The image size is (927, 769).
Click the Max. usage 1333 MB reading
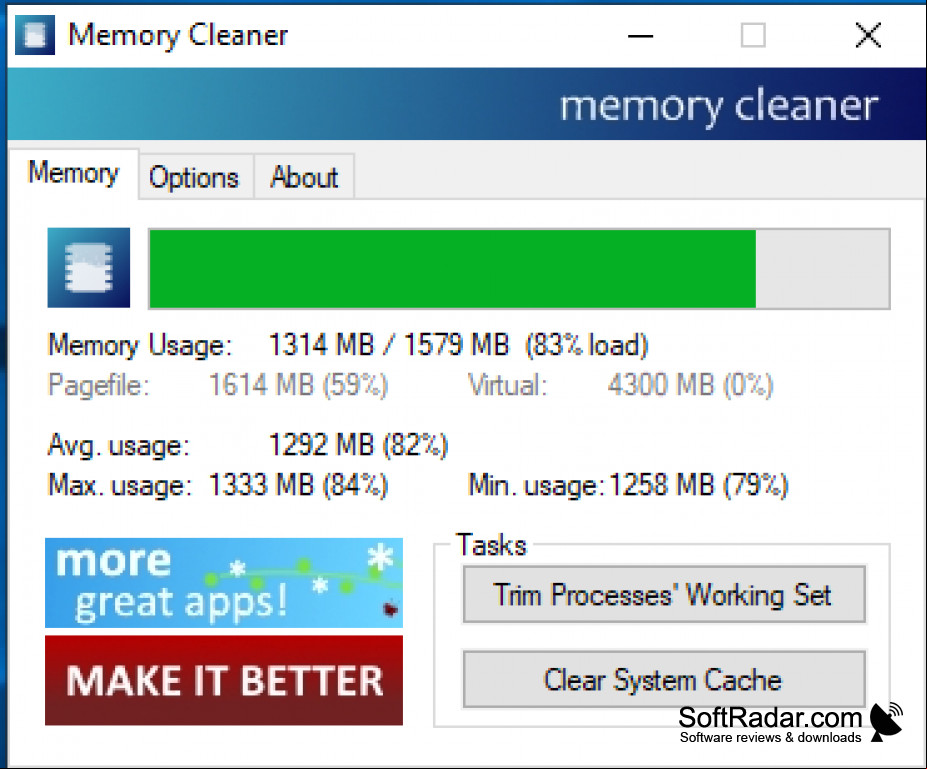pos(298,485)
